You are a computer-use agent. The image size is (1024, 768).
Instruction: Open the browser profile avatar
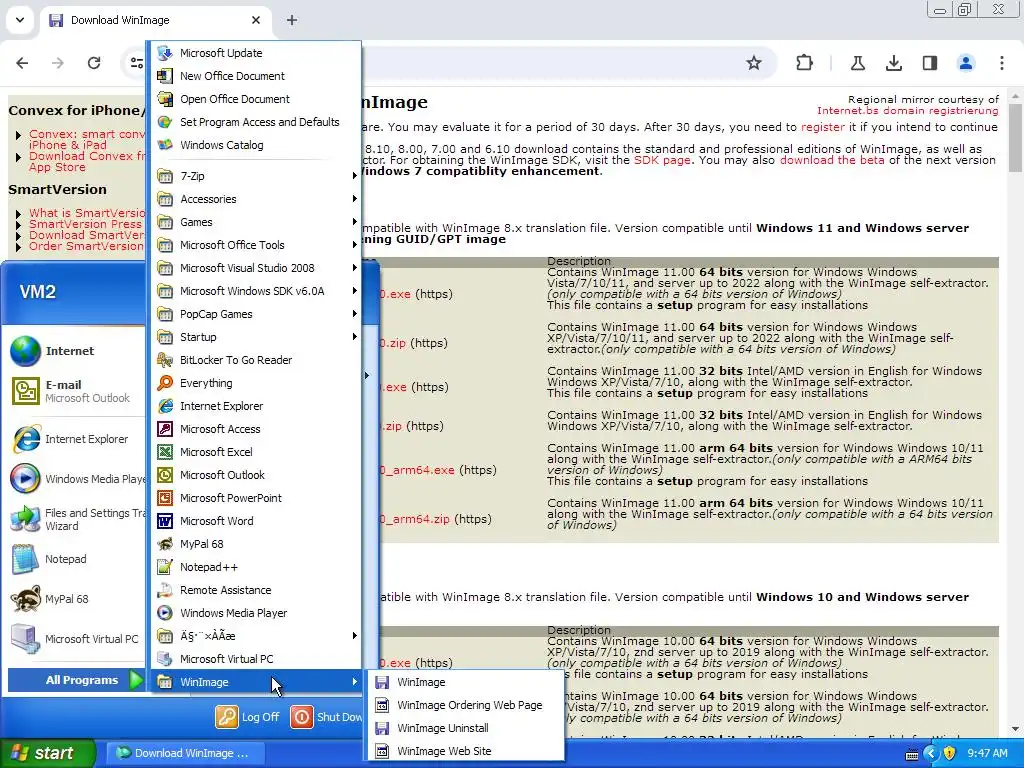coord(966,63)
